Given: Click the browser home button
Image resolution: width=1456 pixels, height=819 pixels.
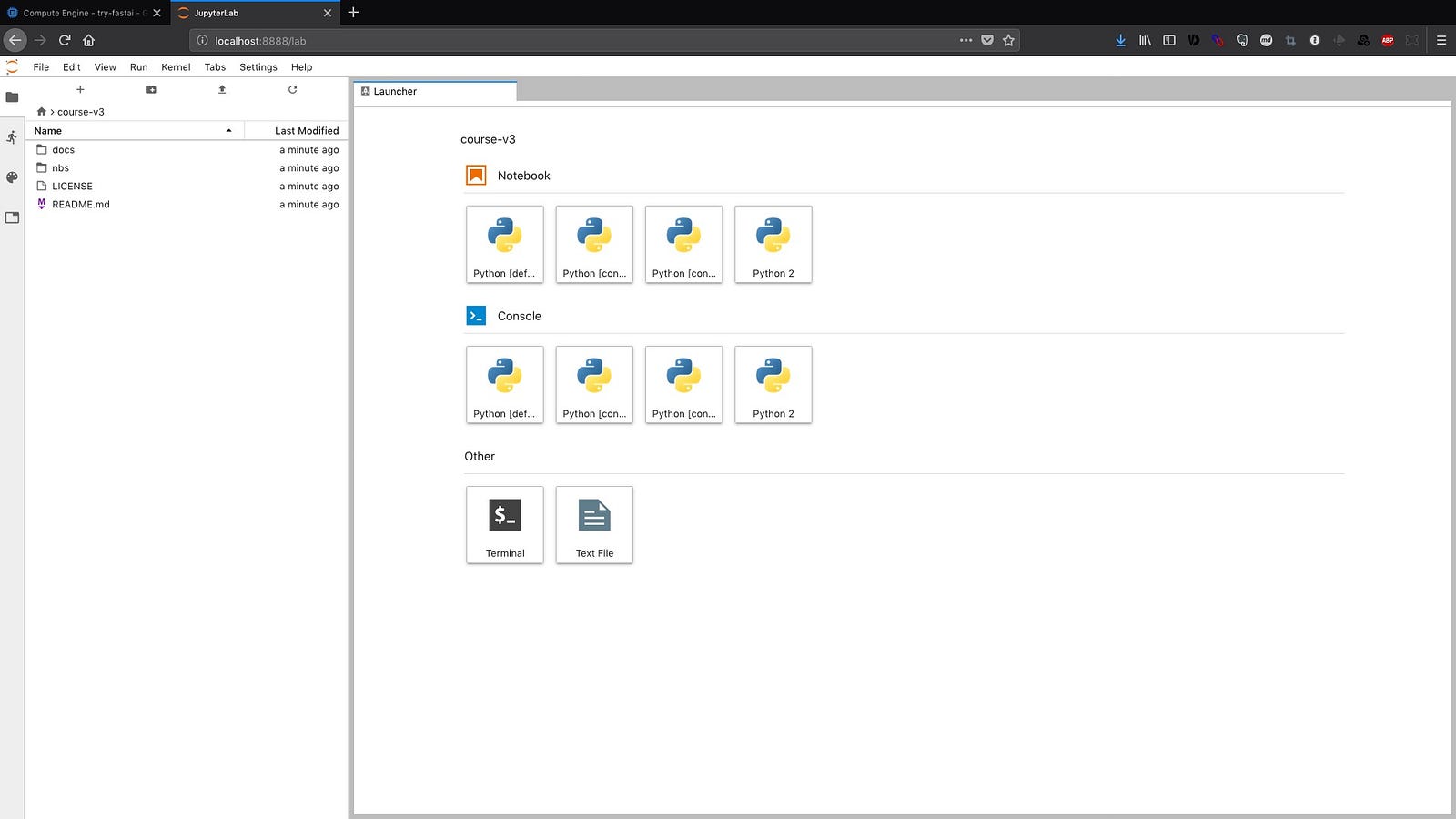Looking at the screenshot, I should point(88,40).
